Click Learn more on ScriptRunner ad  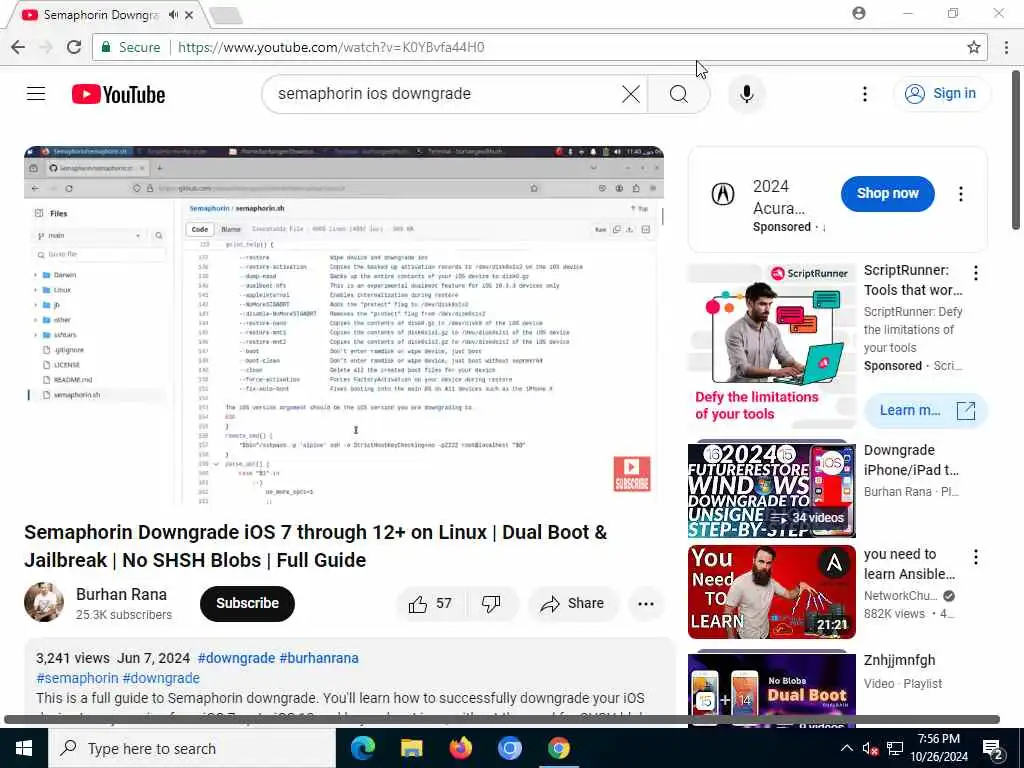pos(926,411)
